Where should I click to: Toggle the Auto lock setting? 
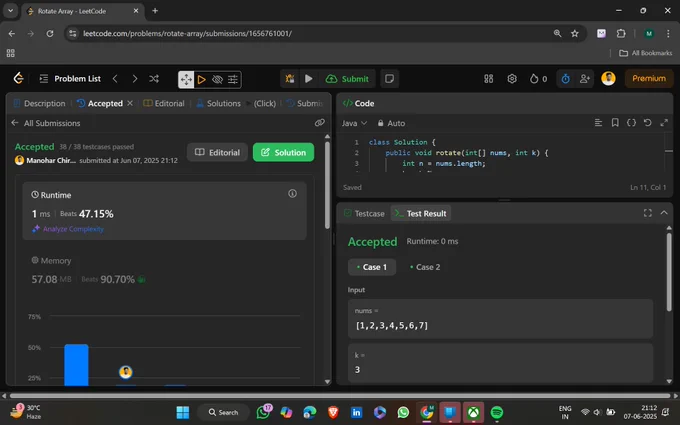pyautogui.click(x=391, y=123)
